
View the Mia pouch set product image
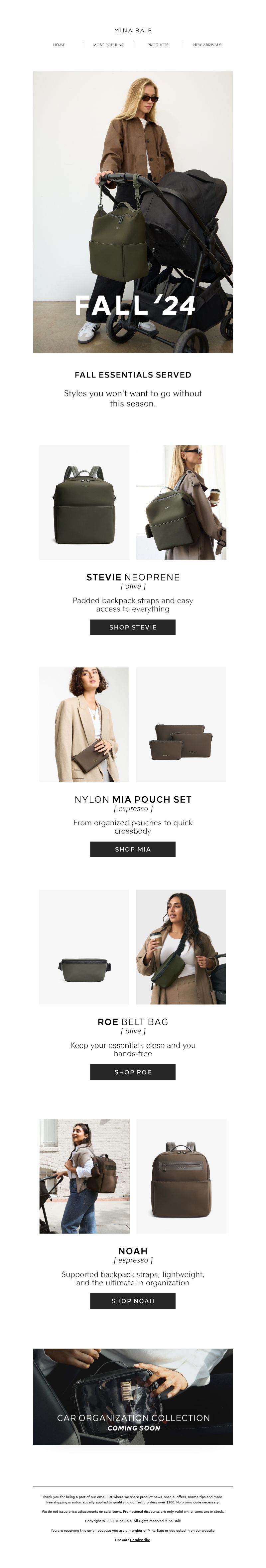[181, 724]
